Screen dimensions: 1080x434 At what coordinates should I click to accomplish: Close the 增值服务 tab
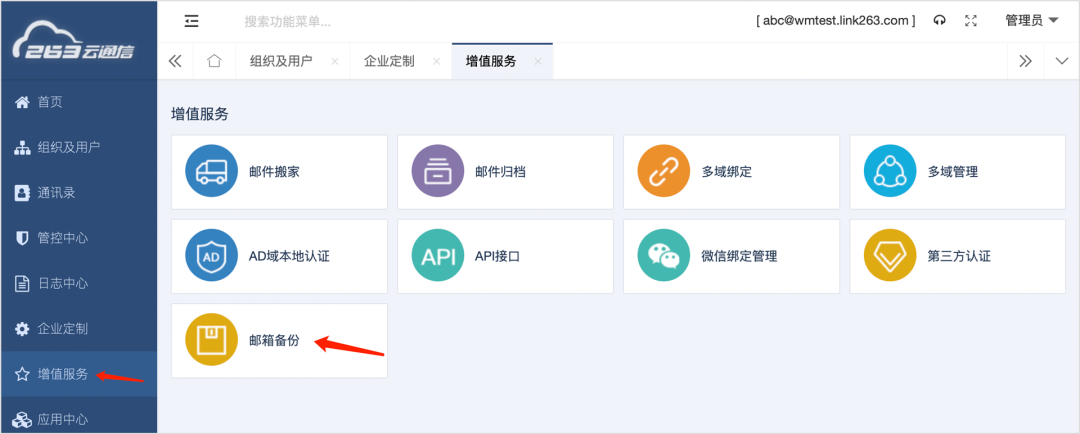537,62
